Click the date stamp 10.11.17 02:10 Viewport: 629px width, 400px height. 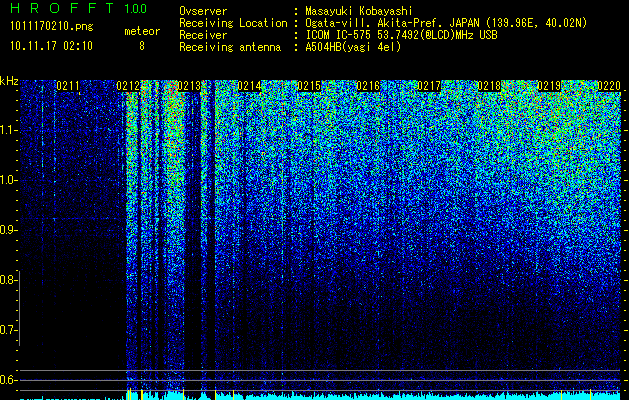pyautogui.click(x=51, y=46)
